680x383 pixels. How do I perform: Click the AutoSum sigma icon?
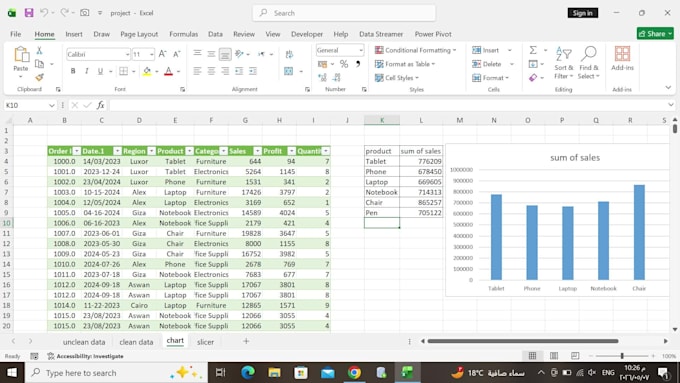533,50
